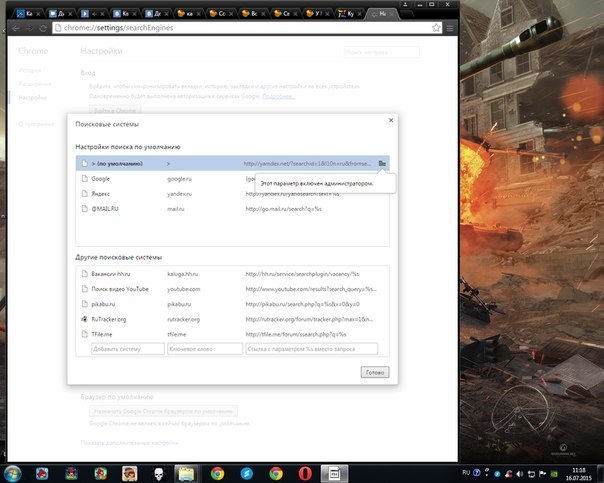Click the taskbar clock showing 11:18
This screenshot has height=483, width=604.
(x=579, y=474)
